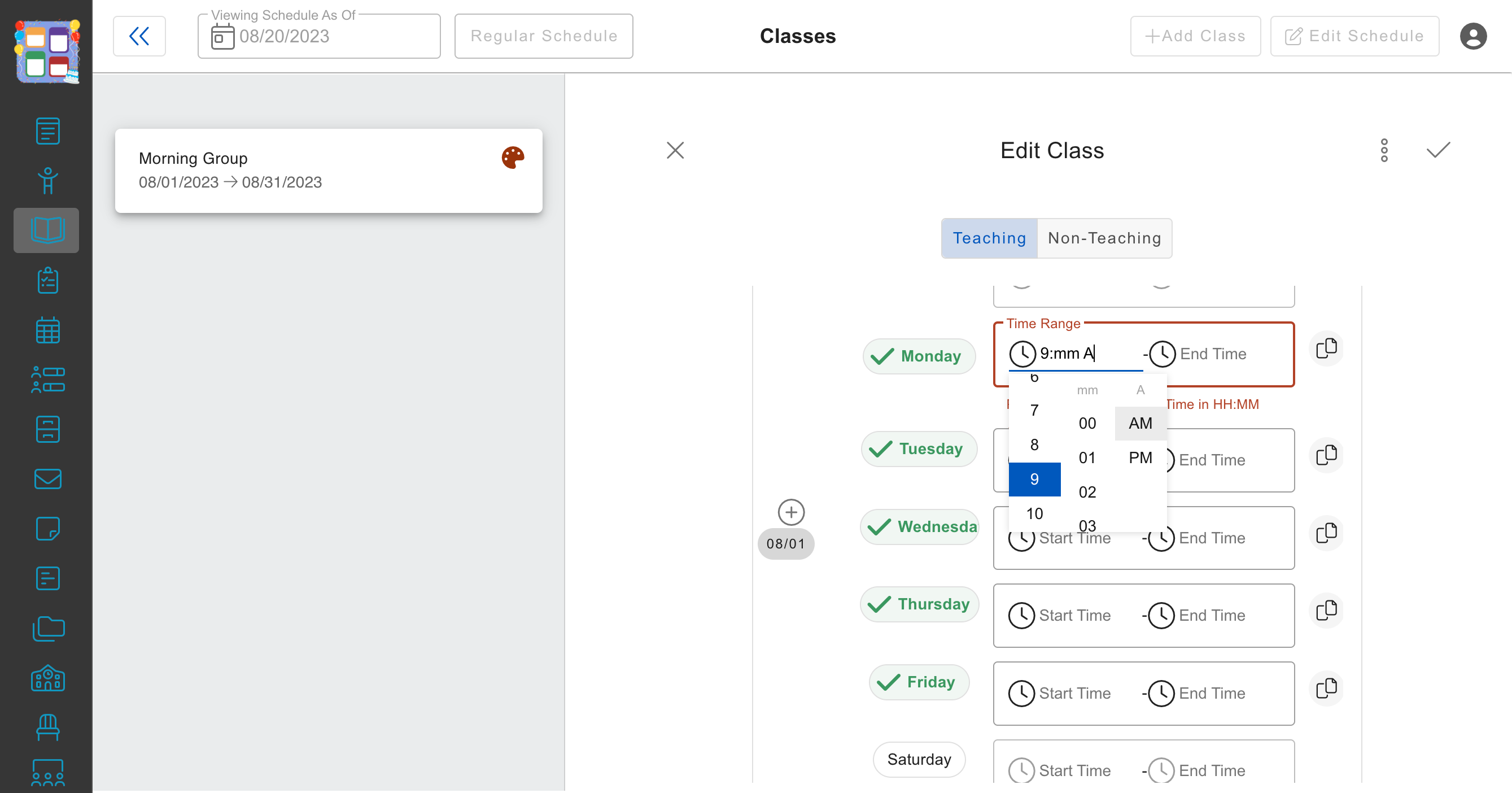Click the palette icon on Morning Group
The image size is (1512, 793).
(513, 158)
